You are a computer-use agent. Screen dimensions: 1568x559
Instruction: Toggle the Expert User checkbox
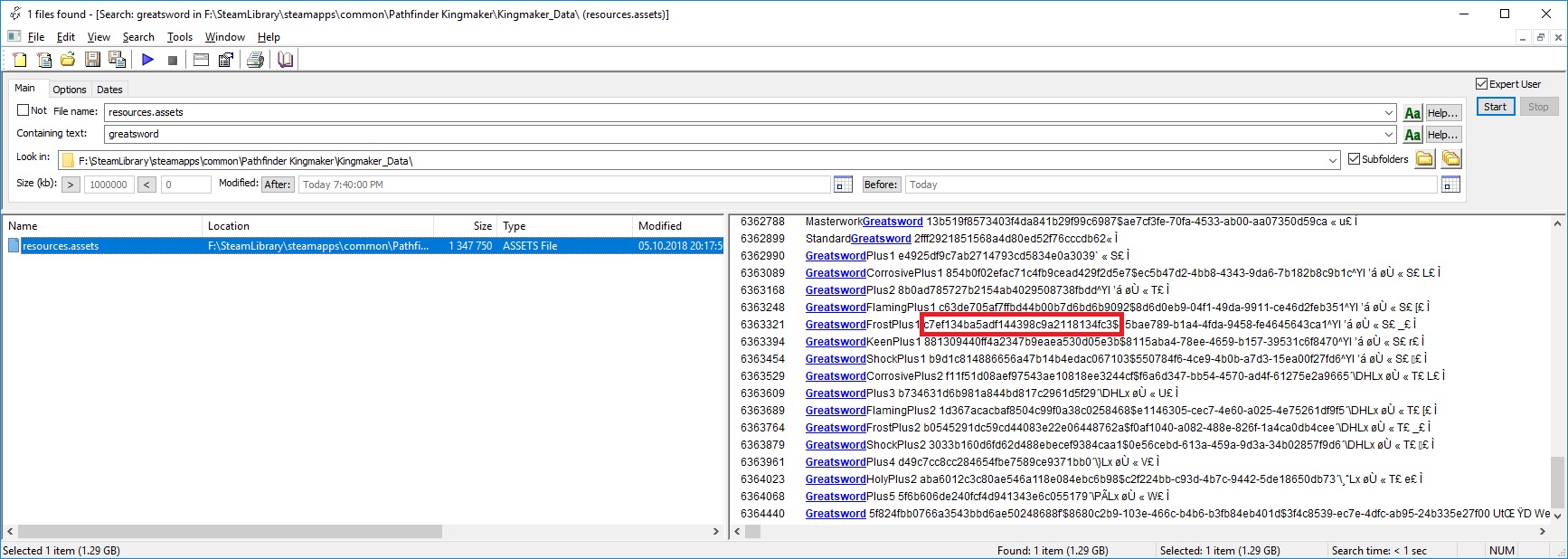pos(1481,84)
